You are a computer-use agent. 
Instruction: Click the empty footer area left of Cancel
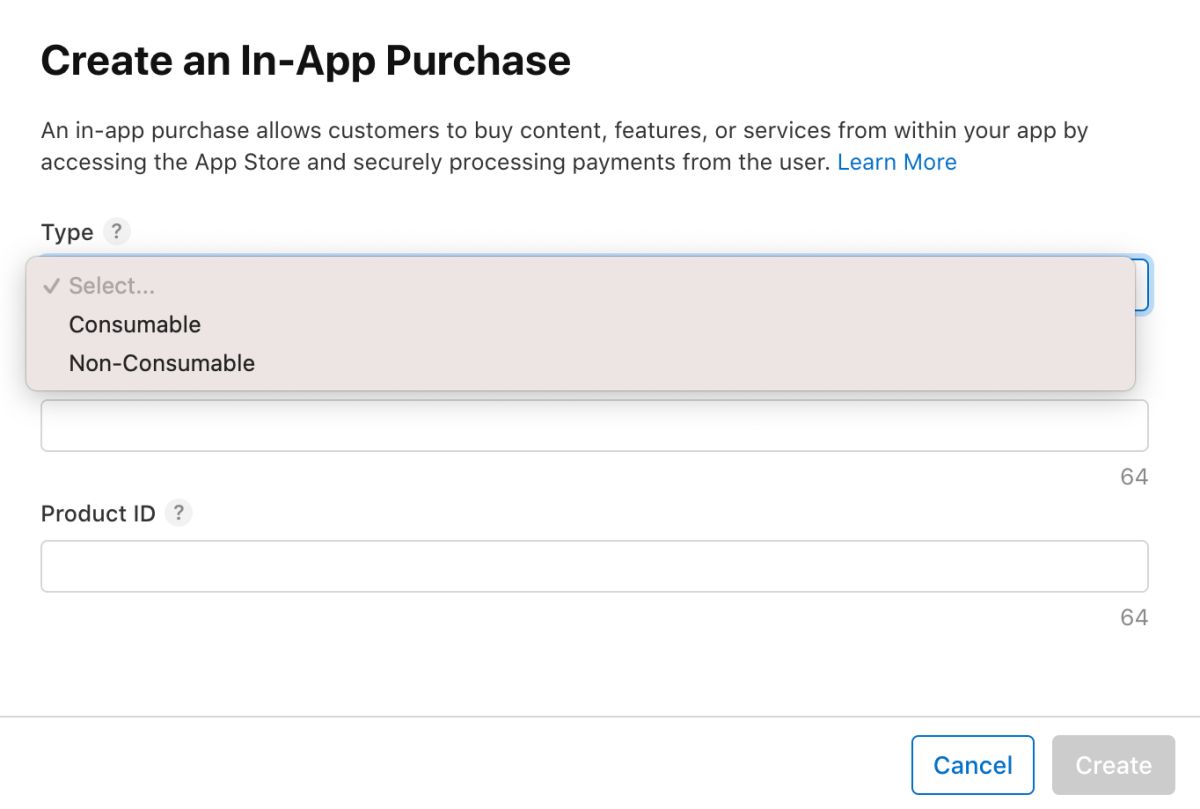pyautogui.click(x=450, y=766)
